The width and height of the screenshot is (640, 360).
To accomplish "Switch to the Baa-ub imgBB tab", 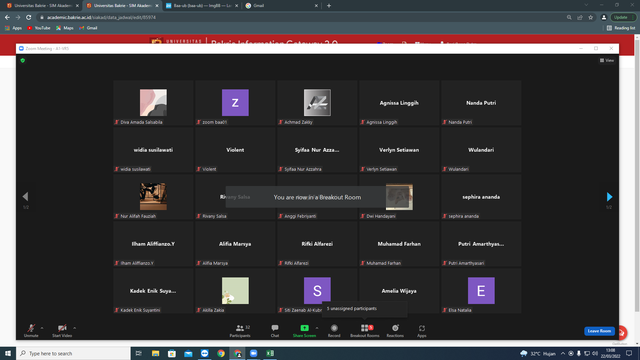I will pyautogui.click(x=202, y=6).
